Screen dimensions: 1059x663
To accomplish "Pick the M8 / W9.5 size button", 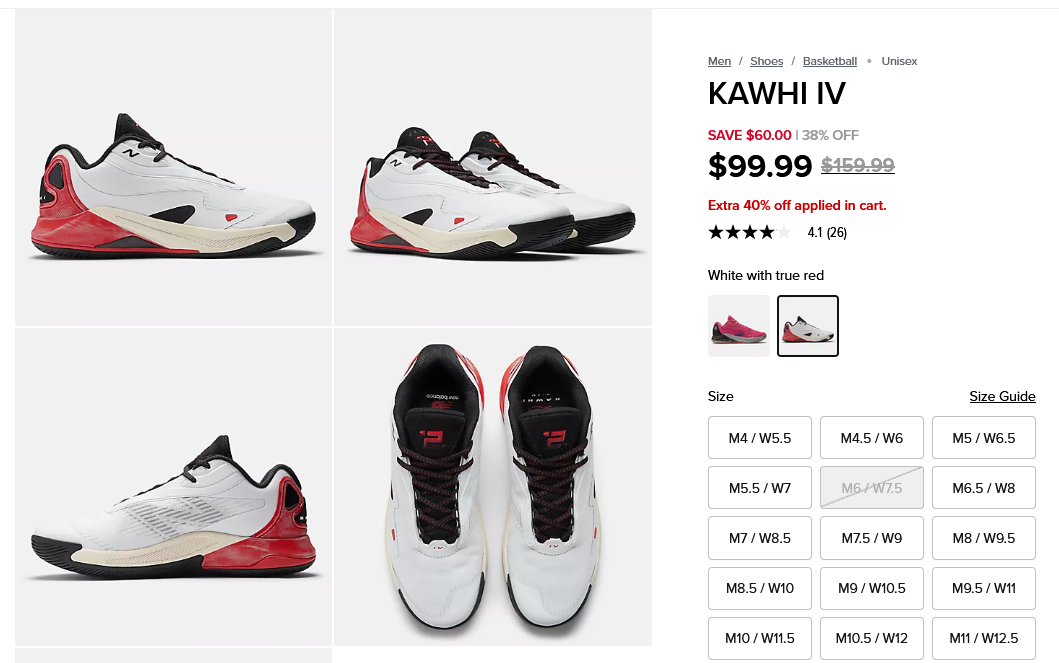I will (x=984, y=538).
